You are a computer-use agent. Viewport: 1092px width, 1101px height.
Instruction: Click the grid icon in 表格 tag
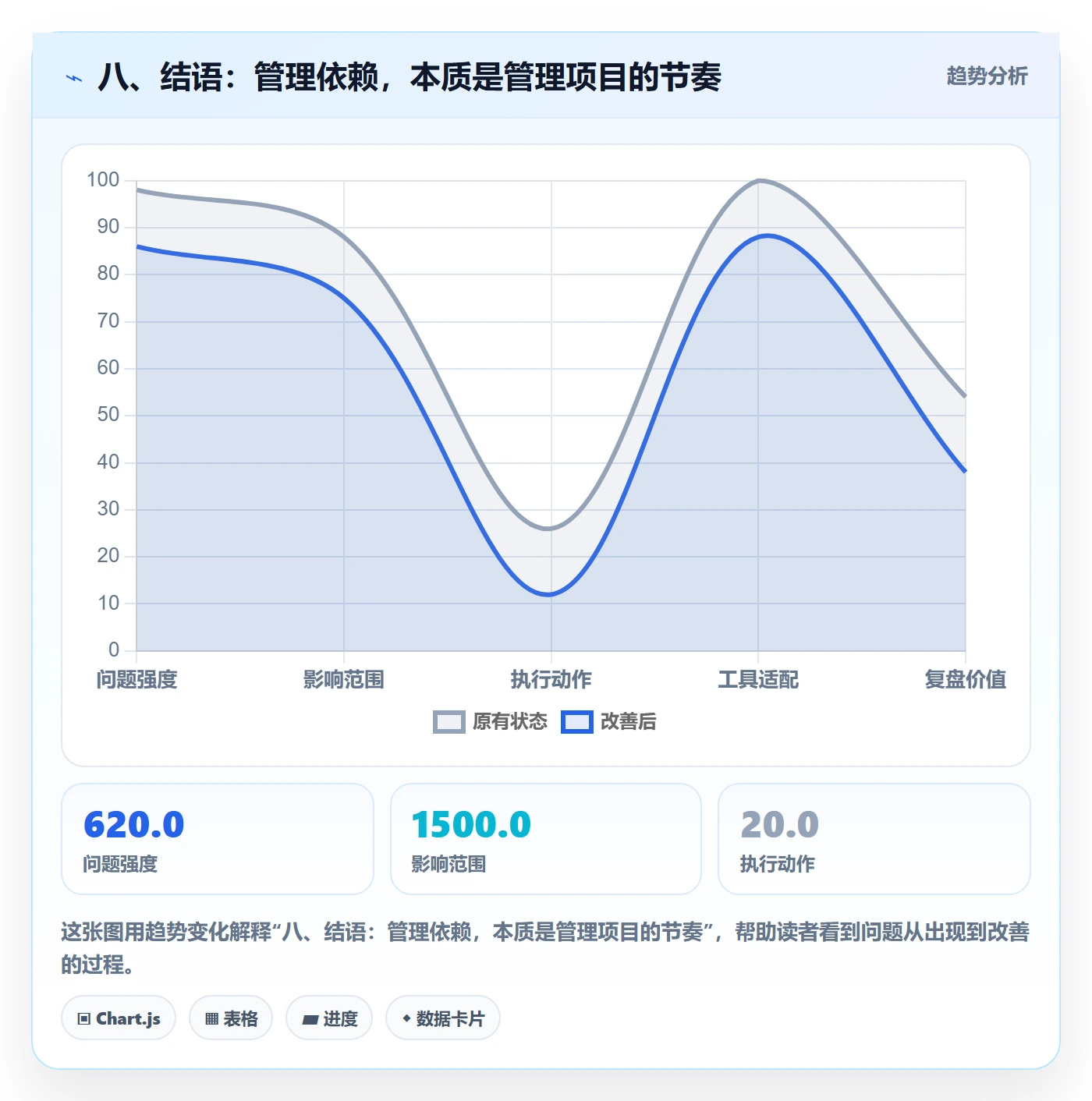[211, 1019]
